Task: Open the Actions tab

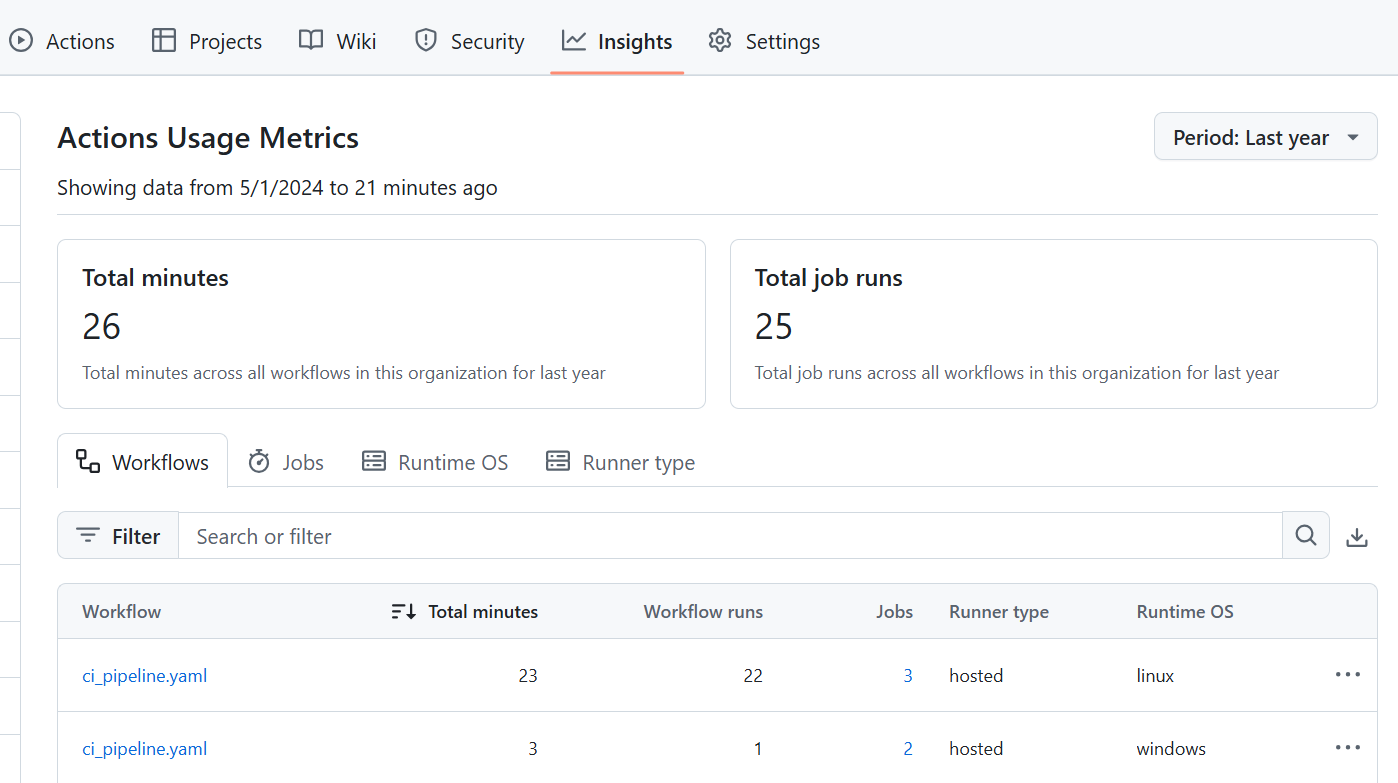Action: click(61, 41)
